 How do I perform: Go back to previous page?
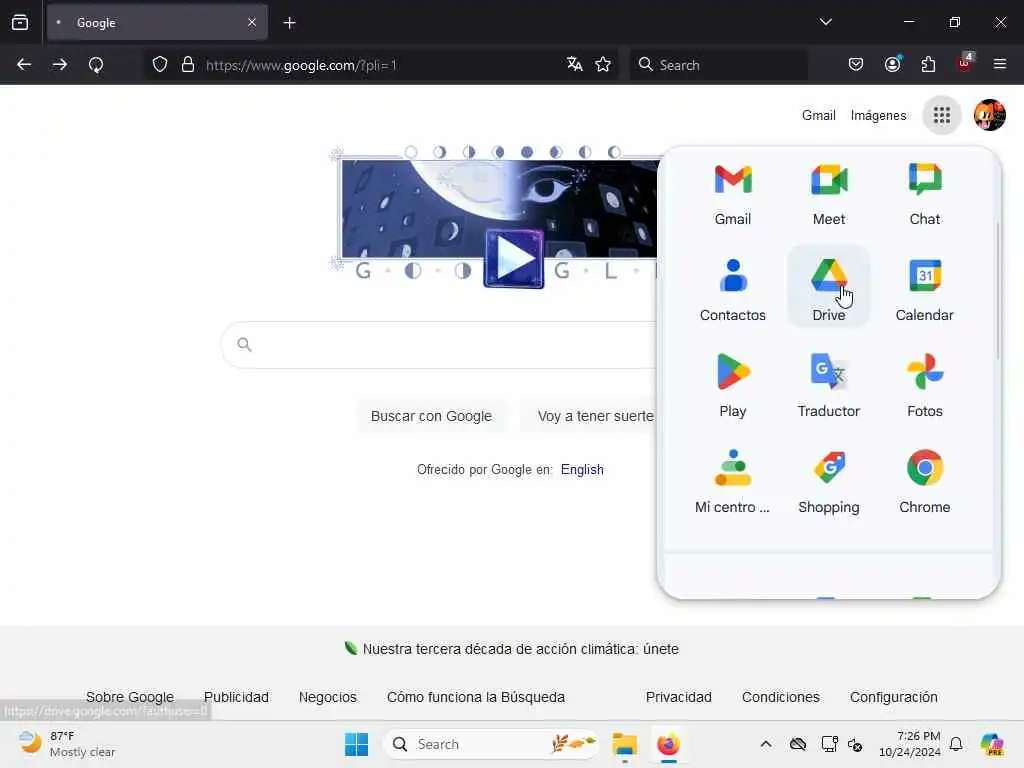24,65
